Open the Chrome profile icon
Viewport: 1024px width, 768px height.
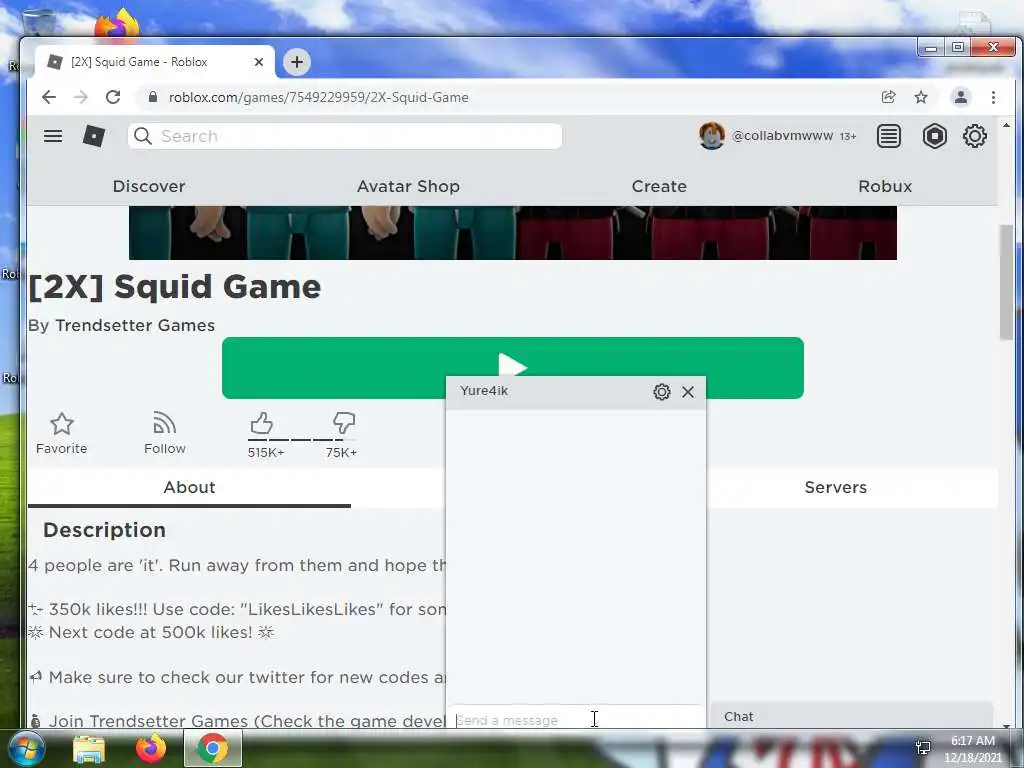point(961,97)
